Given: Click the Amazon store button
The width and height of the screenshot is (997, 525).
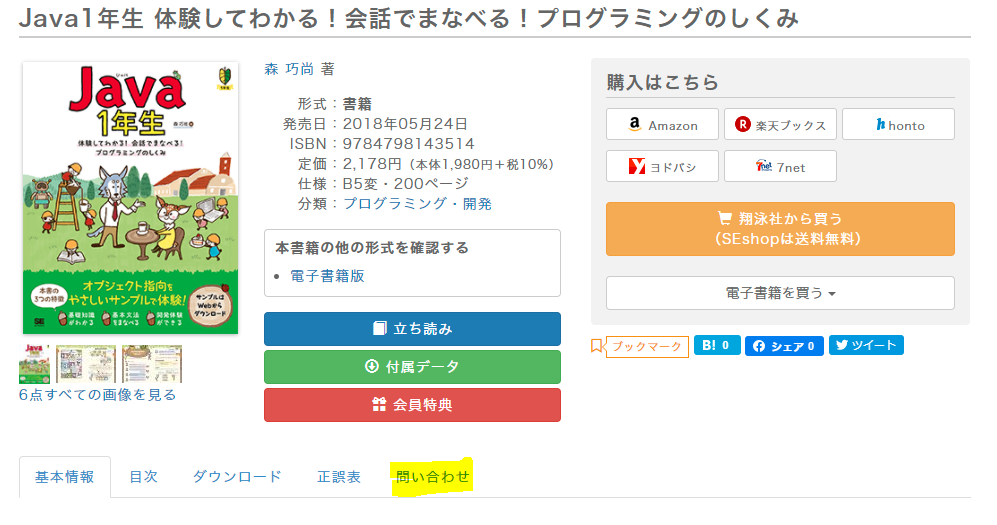Looking at the screenshot, I should click(x=661, y=125).
